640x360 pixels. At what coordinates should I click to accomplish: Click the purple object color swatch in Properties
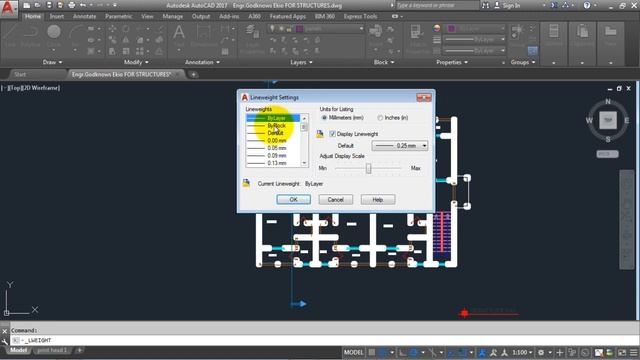point(451,28)
